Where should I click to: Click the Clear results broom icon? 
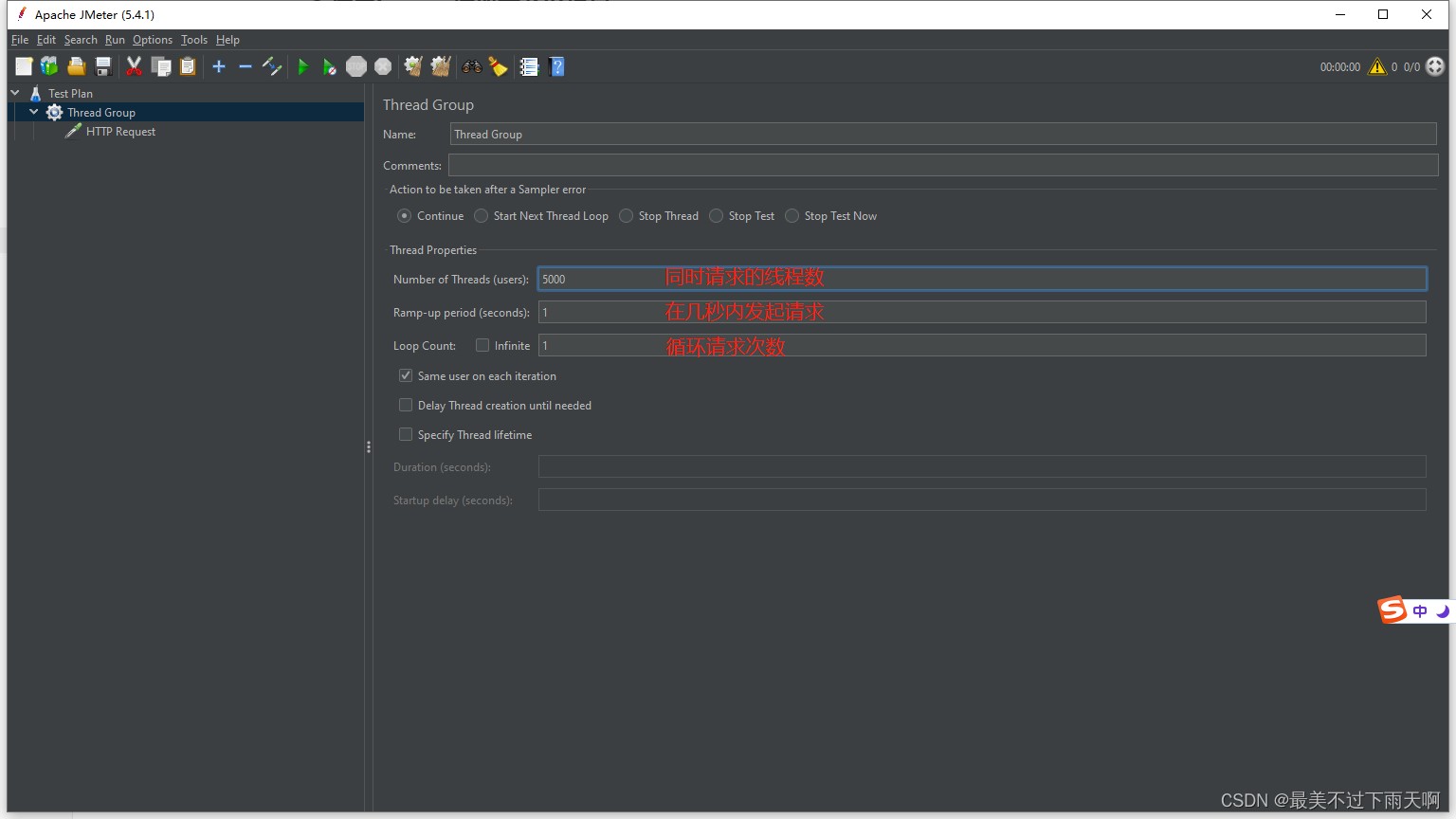tap(413, 66)
